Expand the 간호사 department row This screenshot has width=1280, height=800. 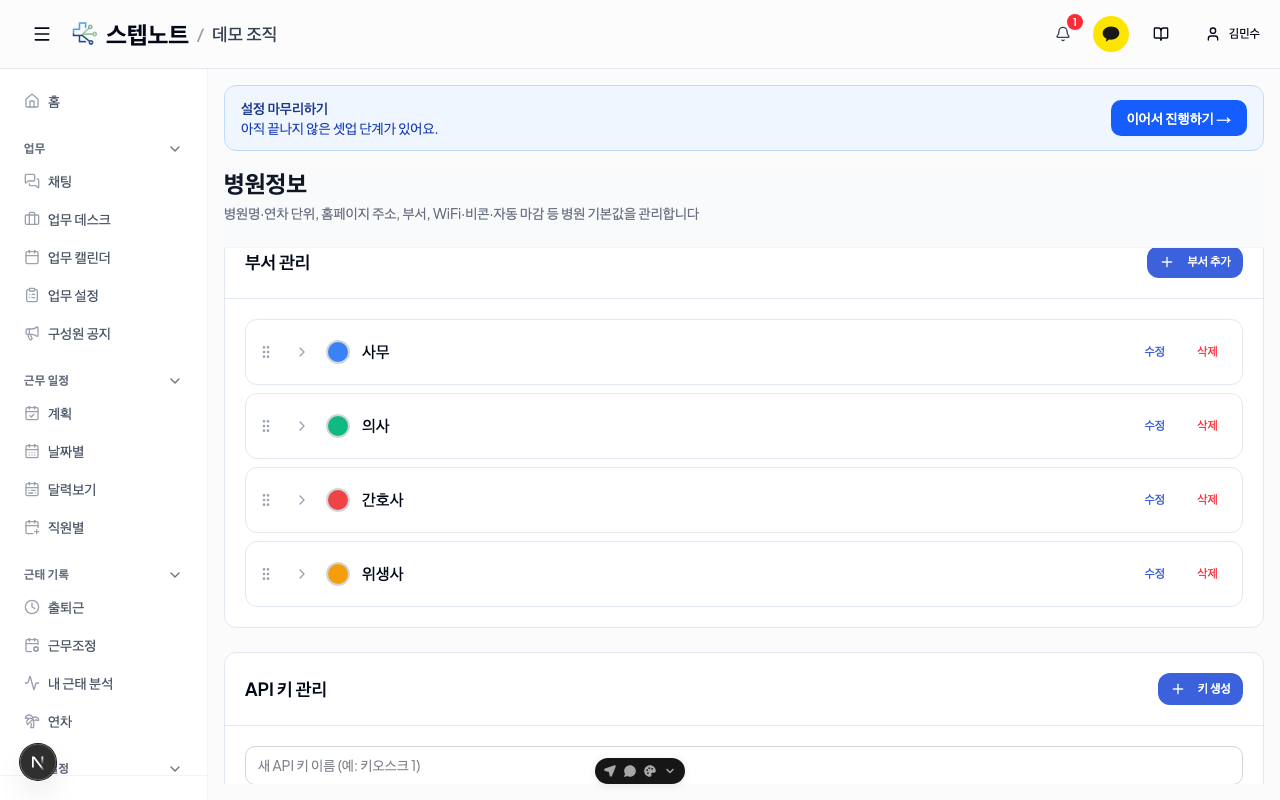click(302, 500)
